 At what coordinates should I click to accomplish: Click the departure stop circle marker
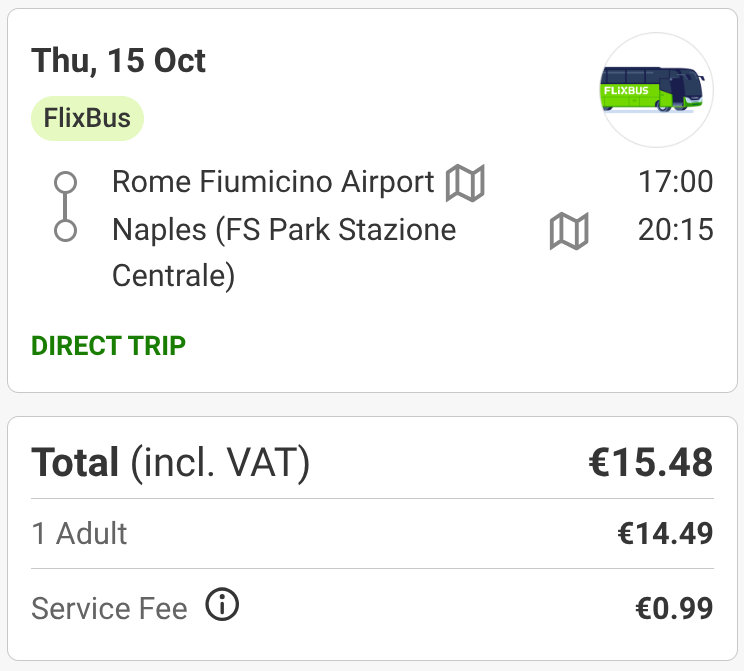pyautogui.click(x=65, y=182)
